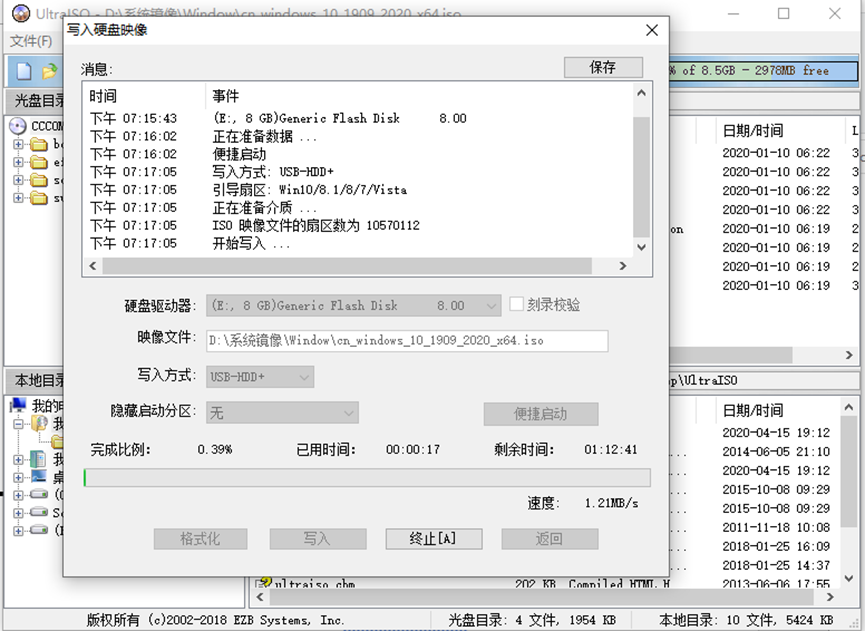Click bottom horizontal scrollbar right arrow
The image size is (865, 631).
tap(830, 597)
